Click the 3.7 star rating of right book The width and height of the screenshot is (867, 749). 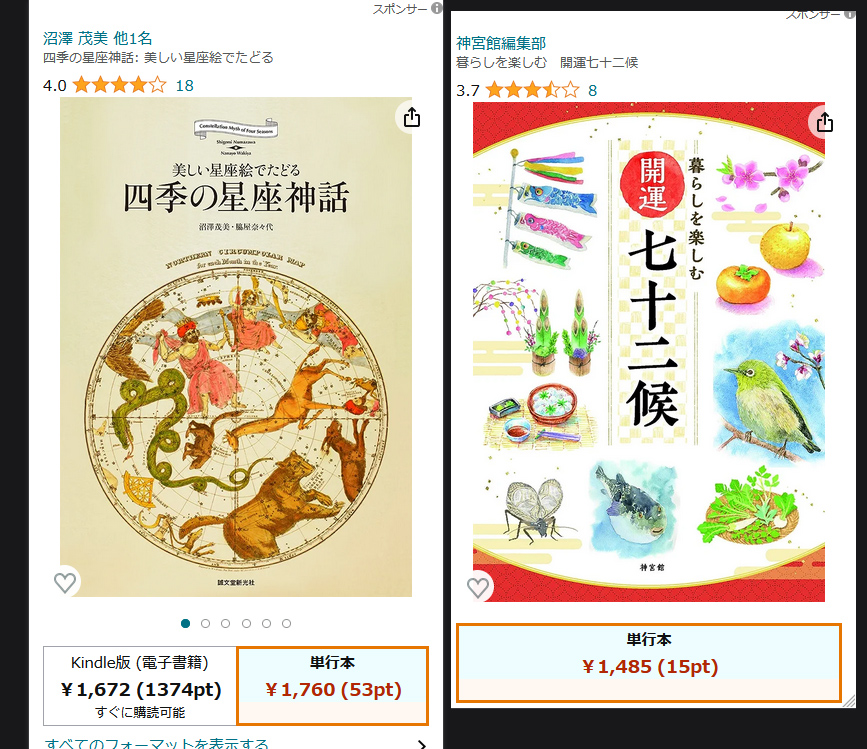click(x=532, y=90)
